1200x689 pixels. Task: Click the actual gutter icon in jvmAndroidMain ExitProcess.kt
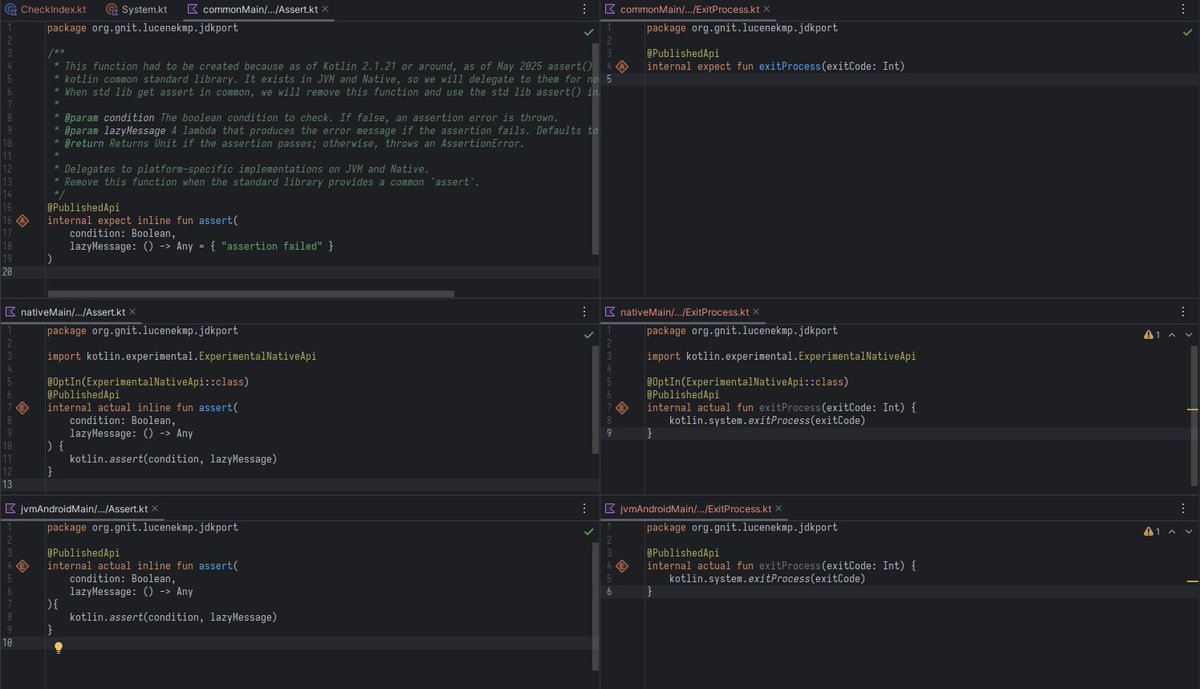[621, 566]
